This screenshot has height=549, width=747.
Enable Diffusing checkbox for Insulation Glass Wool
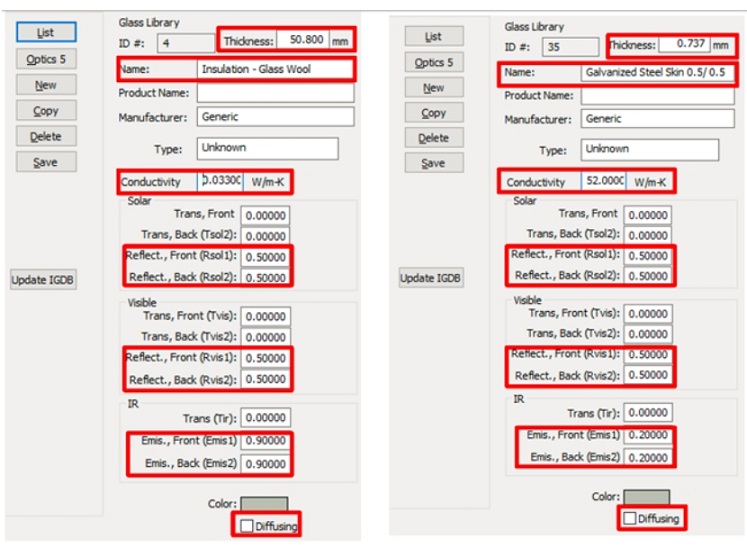[x=246, y=525]
